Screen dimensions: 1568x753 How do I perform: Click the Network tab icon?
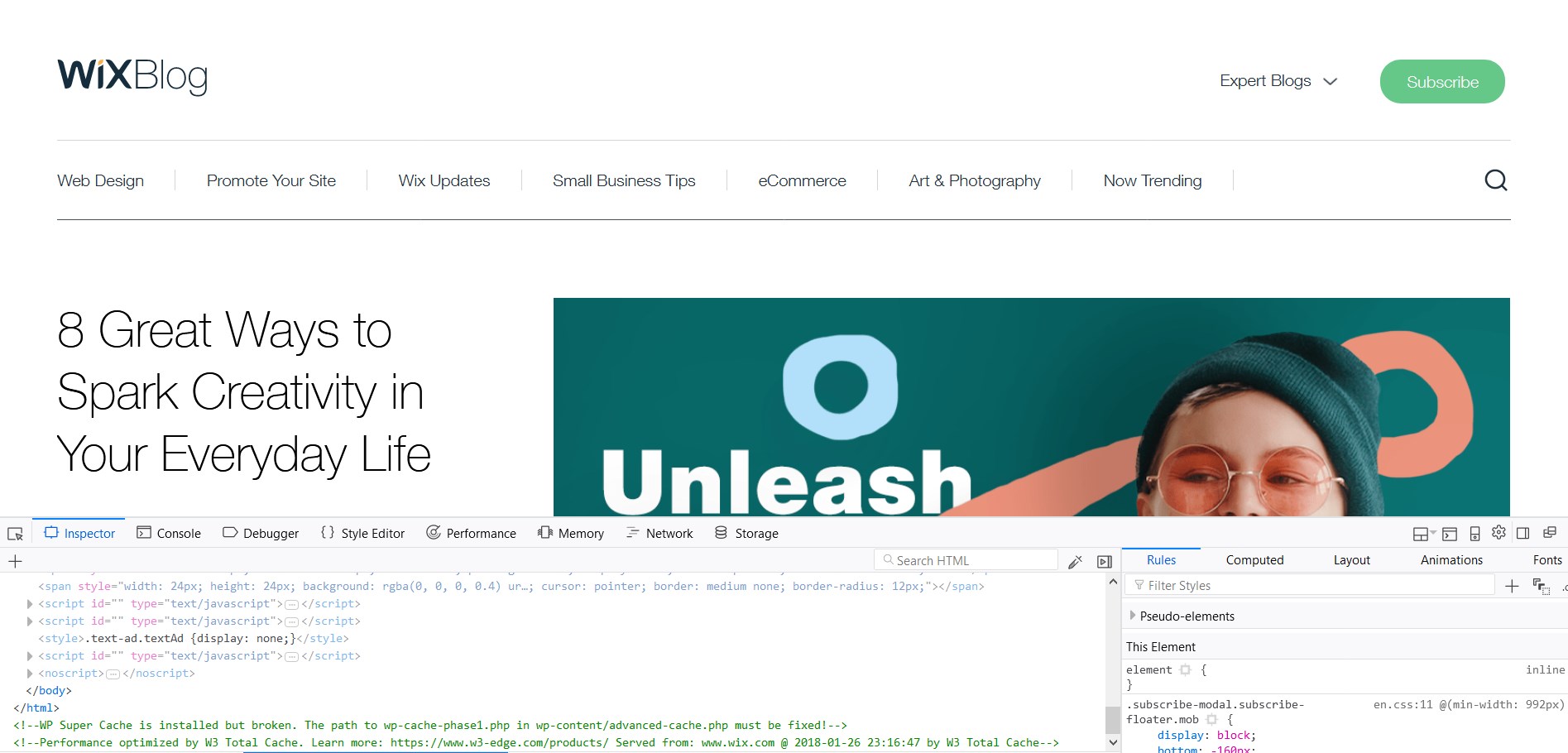pos(633,533)
